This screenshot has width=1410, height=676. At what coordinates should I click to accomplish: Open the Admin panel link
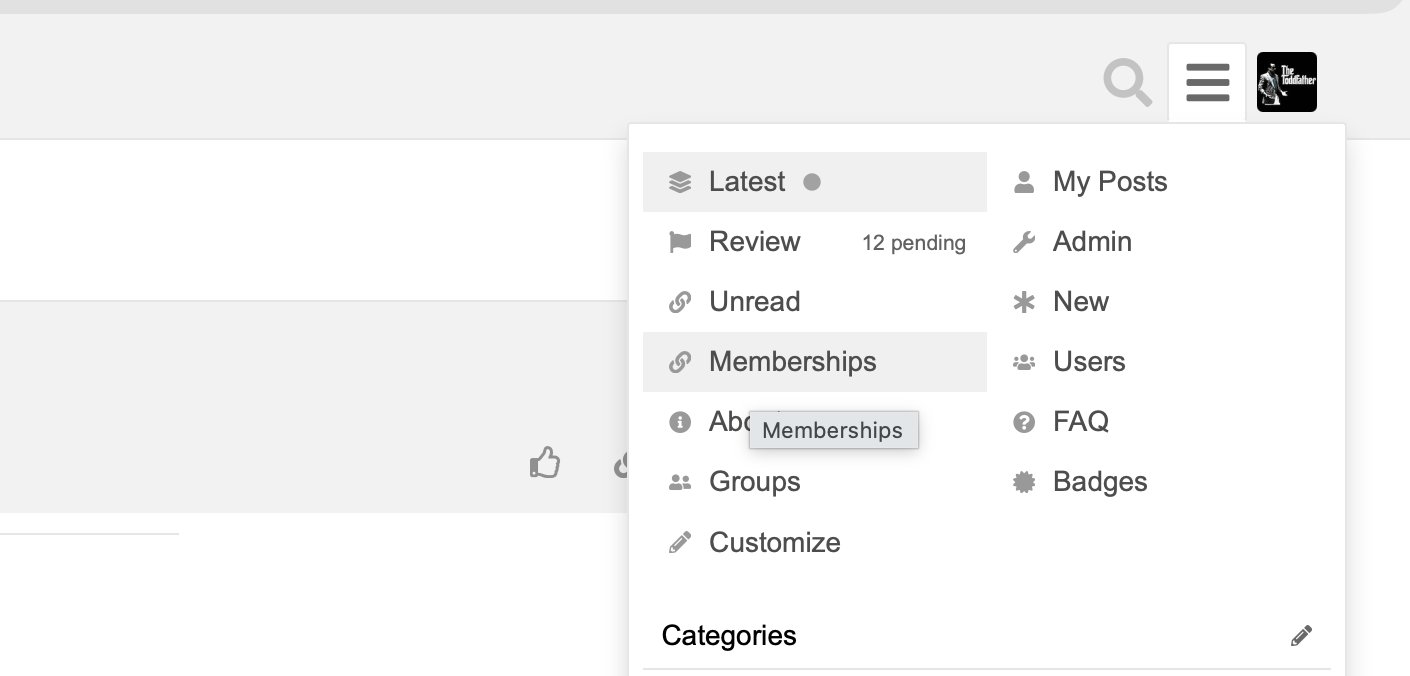(x=1091, y=242)
